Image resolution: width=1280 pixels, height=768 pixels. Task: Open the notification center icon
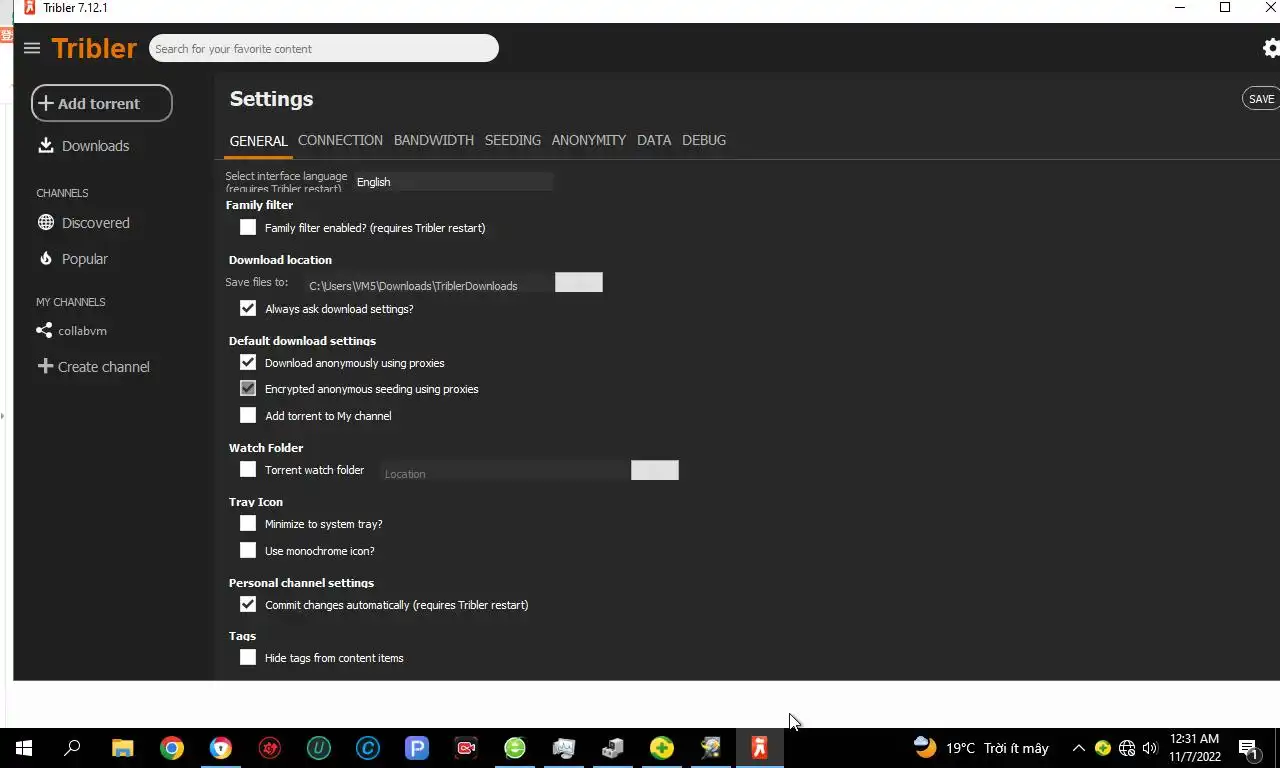point(1248,748)
